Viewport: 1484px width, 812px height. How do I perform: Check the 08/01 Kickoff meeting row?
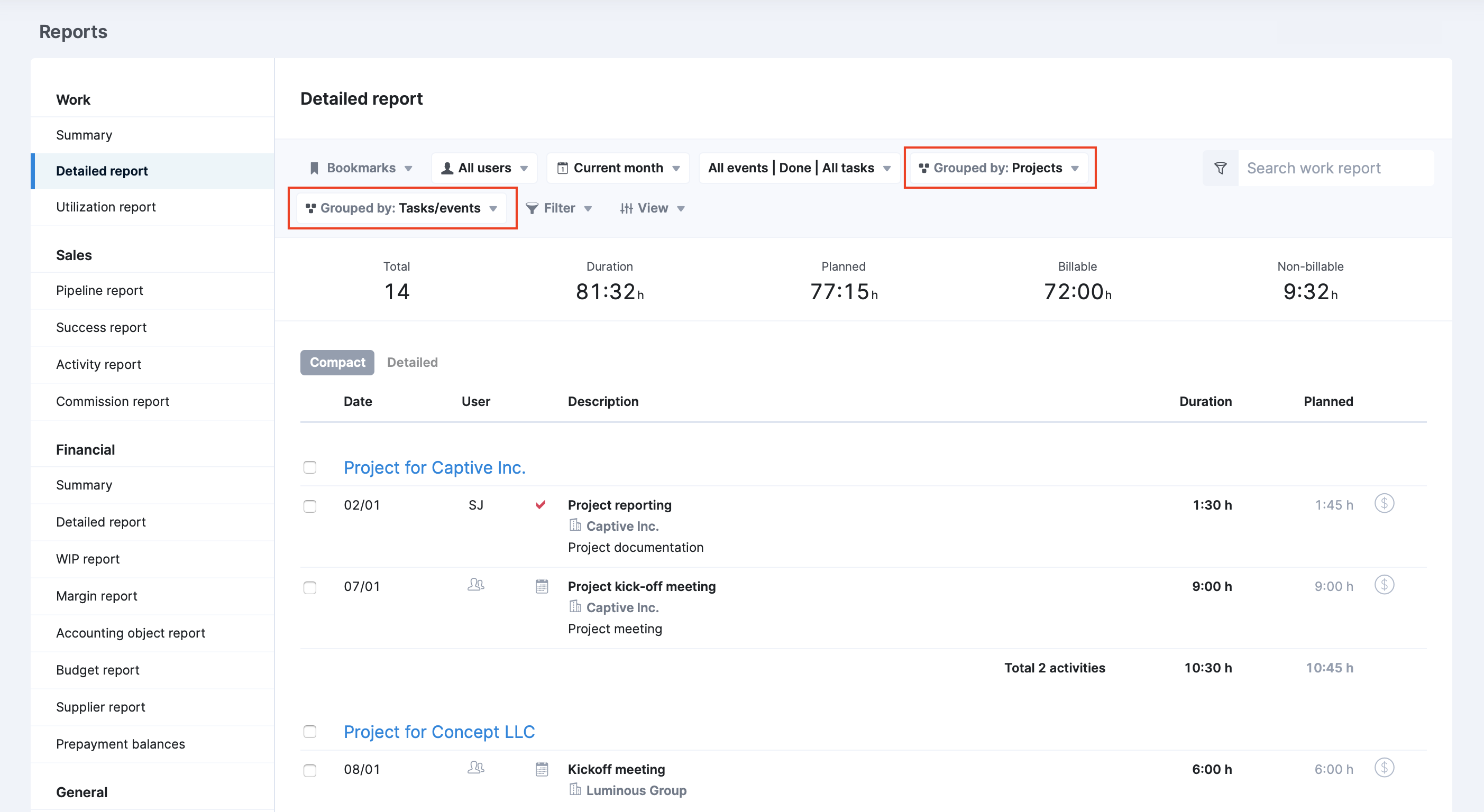click(x=310, y=771)
